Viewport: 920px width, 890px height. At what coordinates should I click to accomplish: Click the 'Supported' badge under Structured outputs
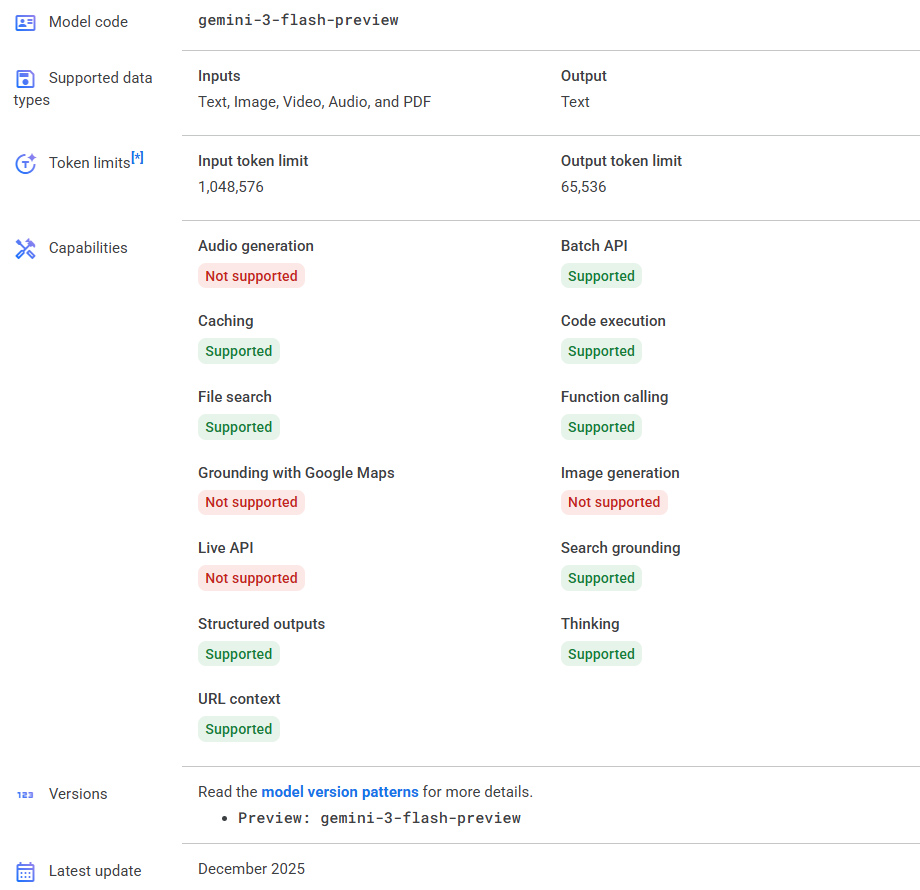click(239, 654)
